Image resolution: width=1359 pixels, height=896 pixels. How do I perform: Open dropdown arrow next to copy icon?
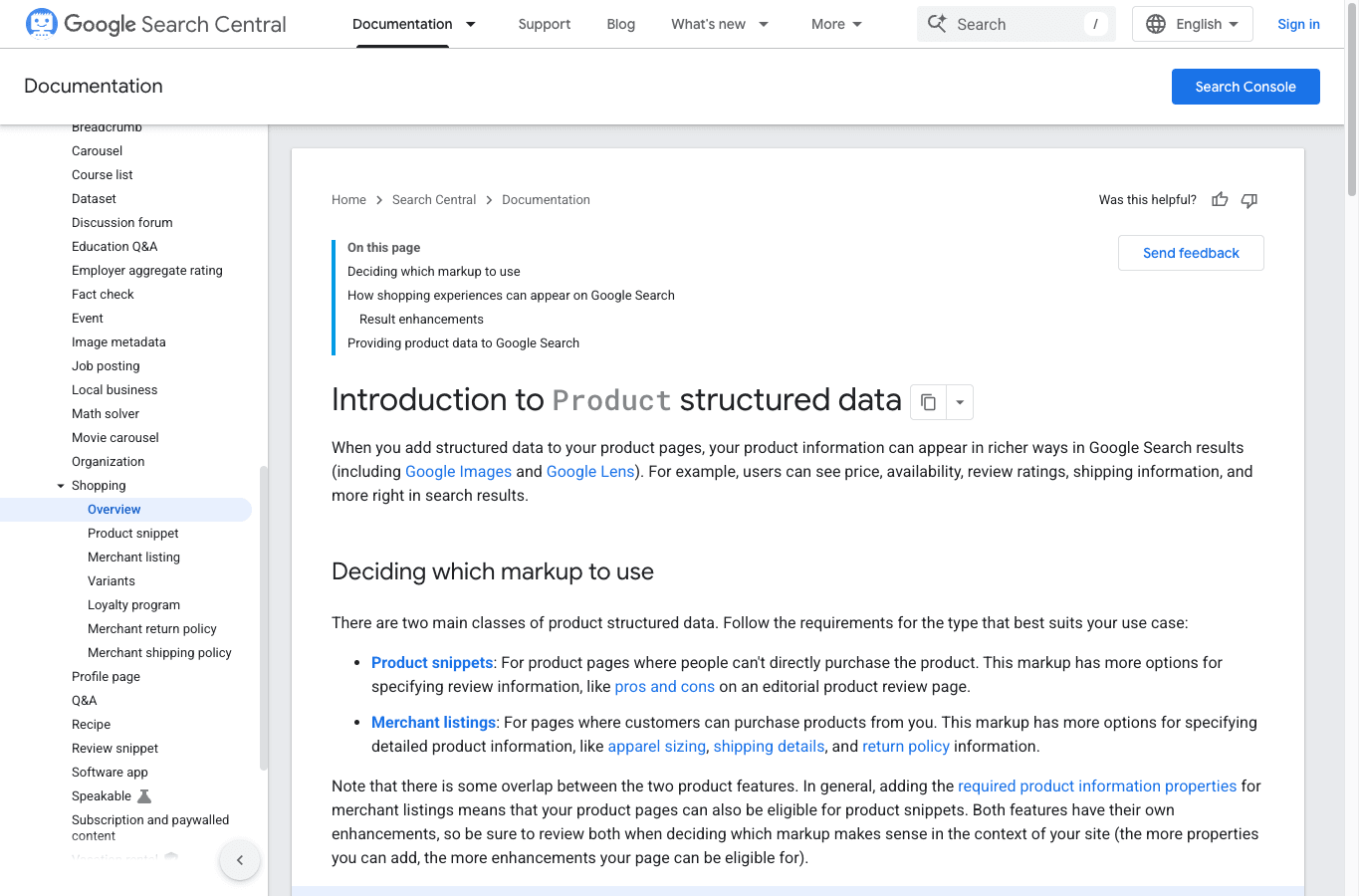pyautogui.click(x=960, y=402)
